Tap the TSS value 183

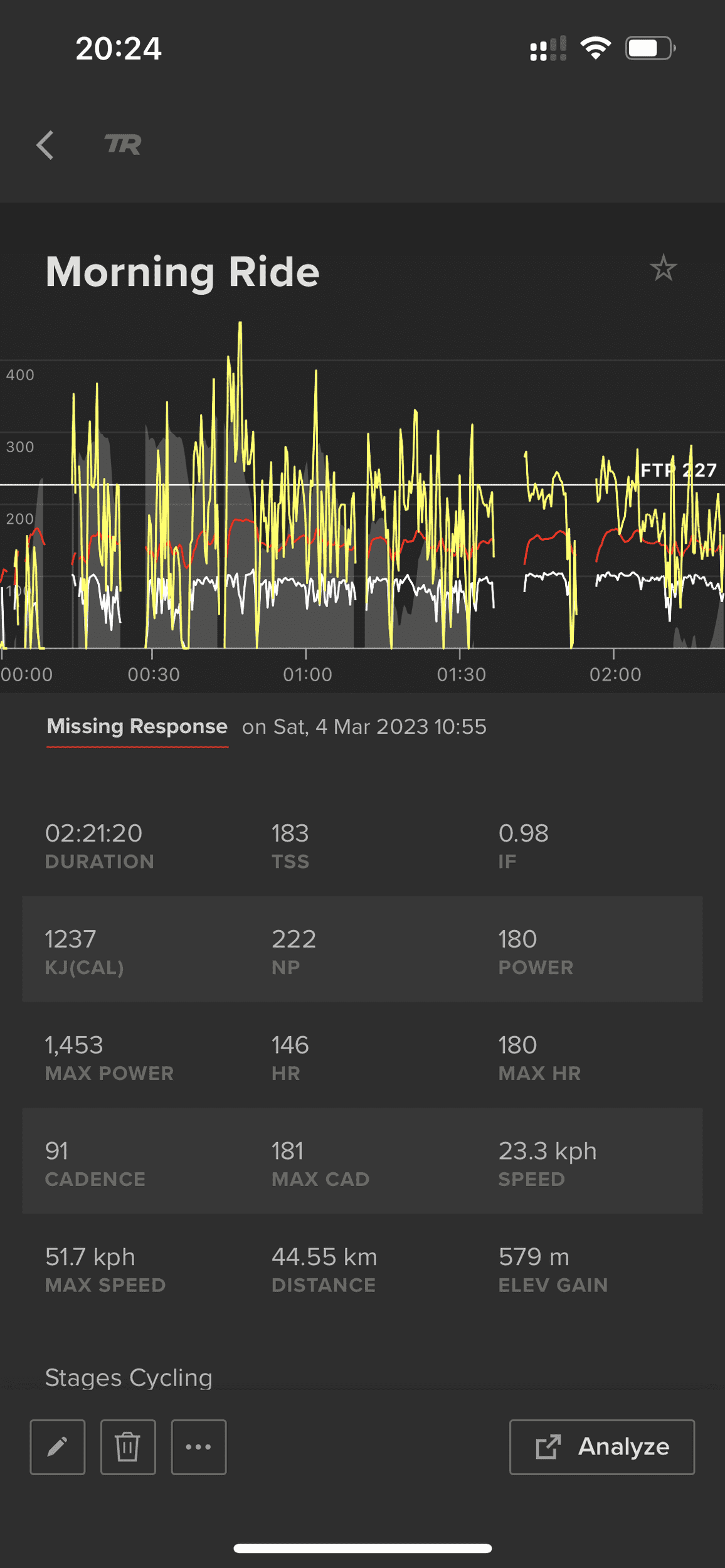290,834
